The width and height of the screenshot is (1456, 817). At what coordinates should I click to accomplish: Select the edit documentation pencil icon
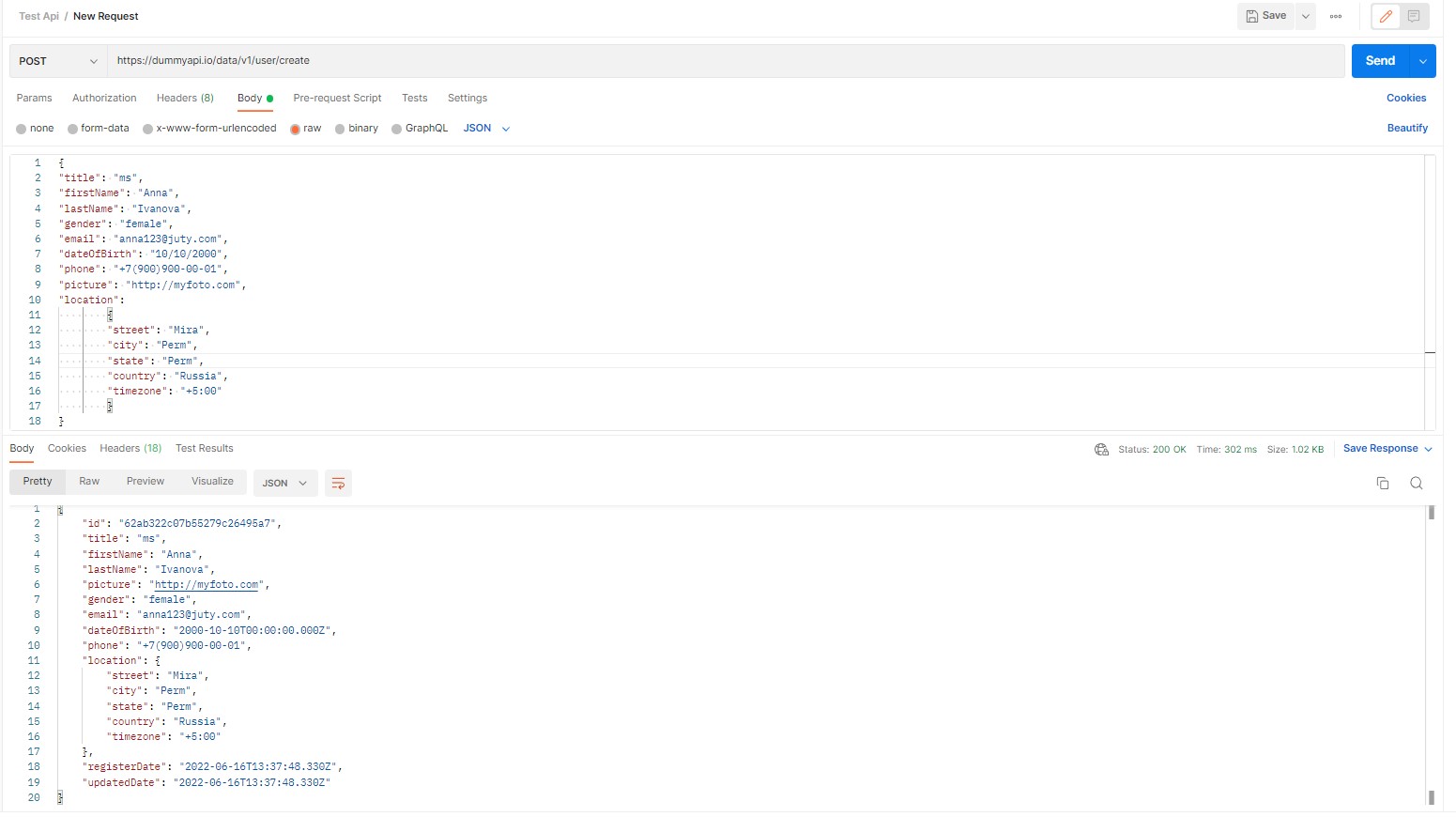[x=1385, y=16]
